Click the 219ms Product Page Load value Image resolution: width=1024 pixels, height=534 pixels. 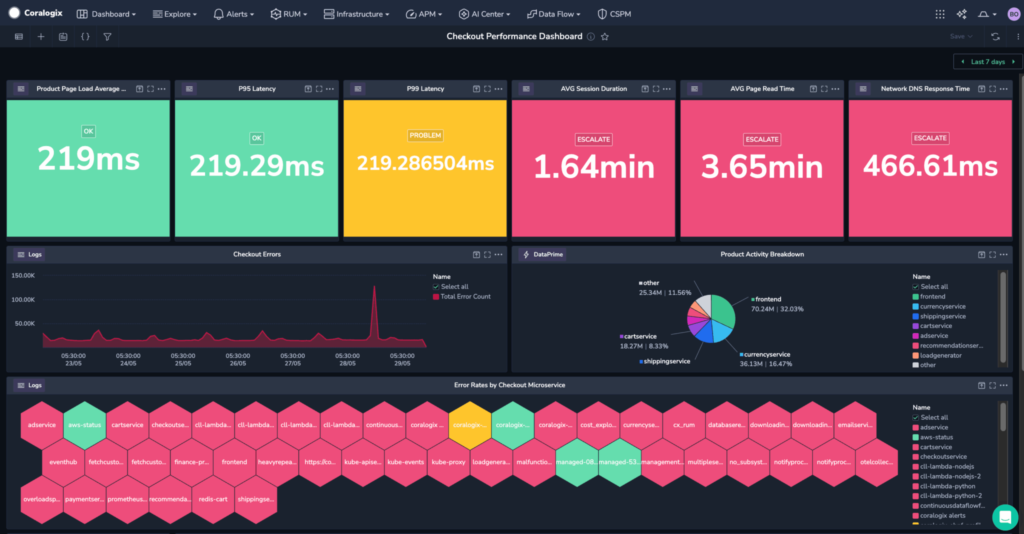click(x=88, y=159)
